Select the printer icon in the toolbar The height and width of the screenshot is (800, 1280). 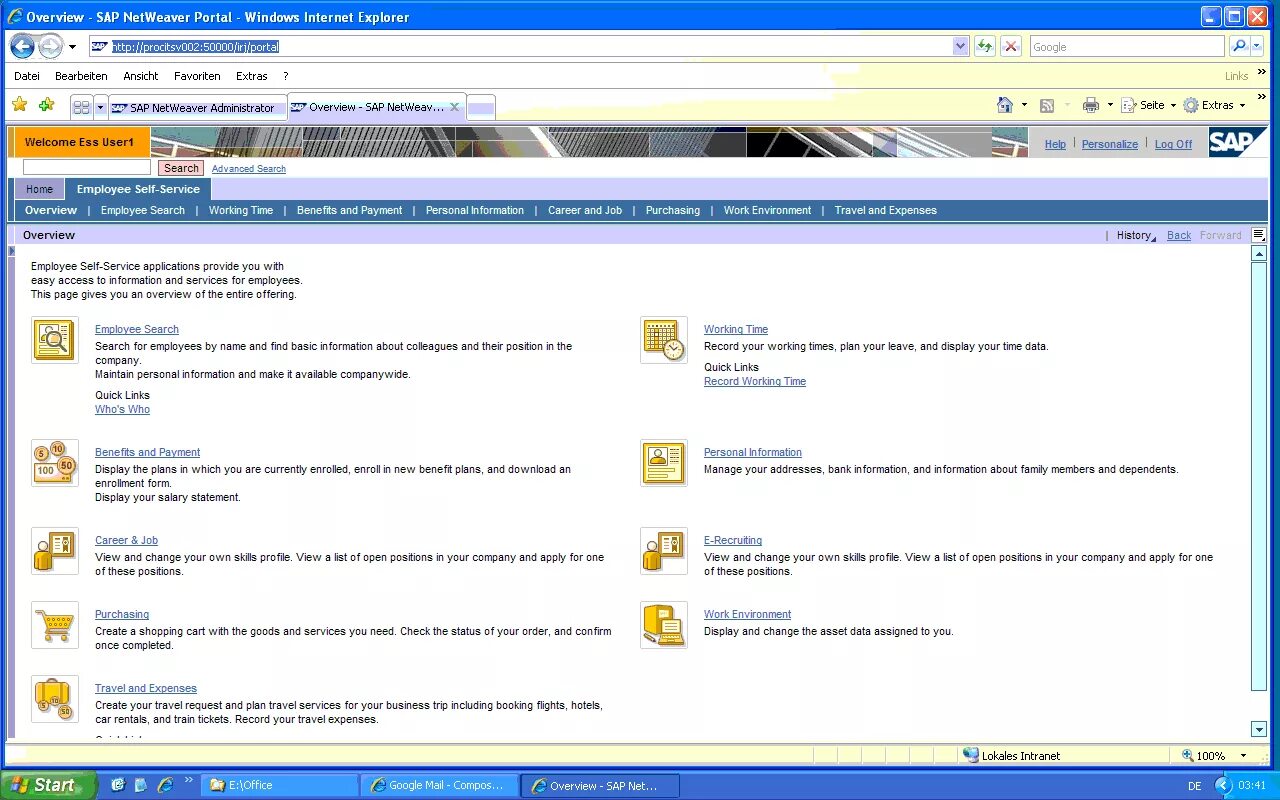coord(1090,104)
